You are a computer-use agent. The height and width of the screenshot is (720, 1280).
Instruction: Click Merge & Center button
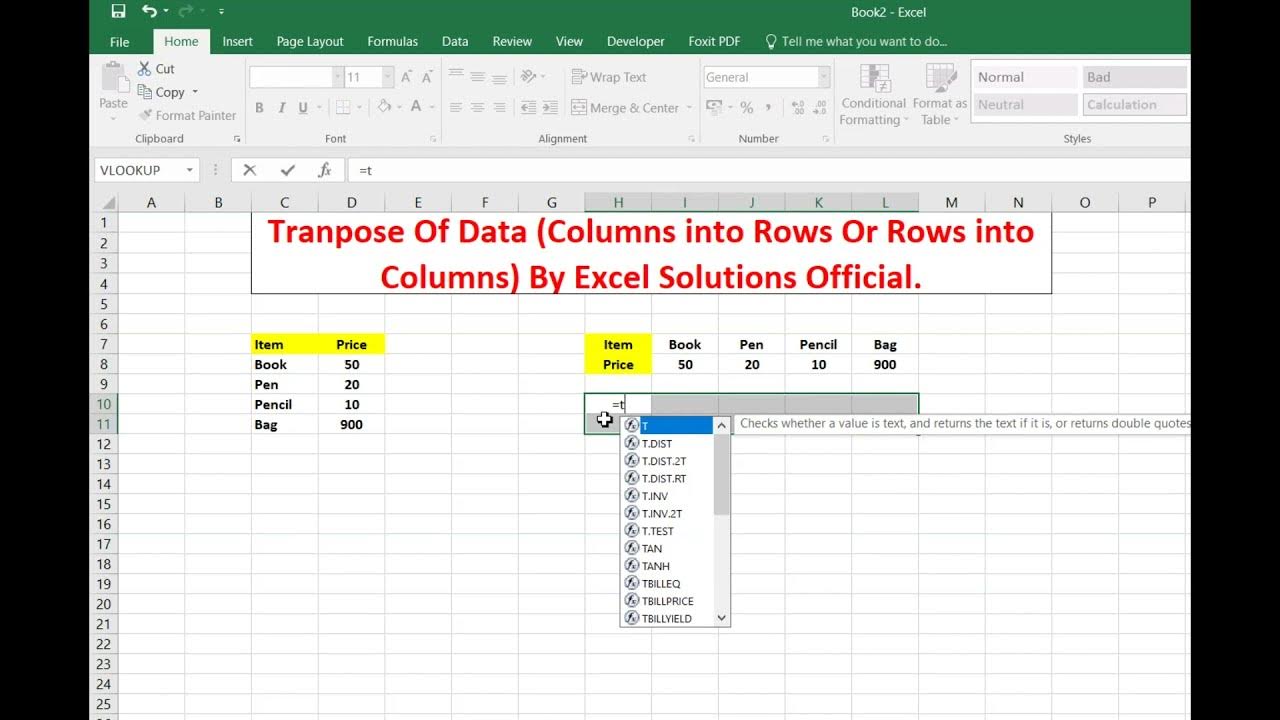click(625, 108)
